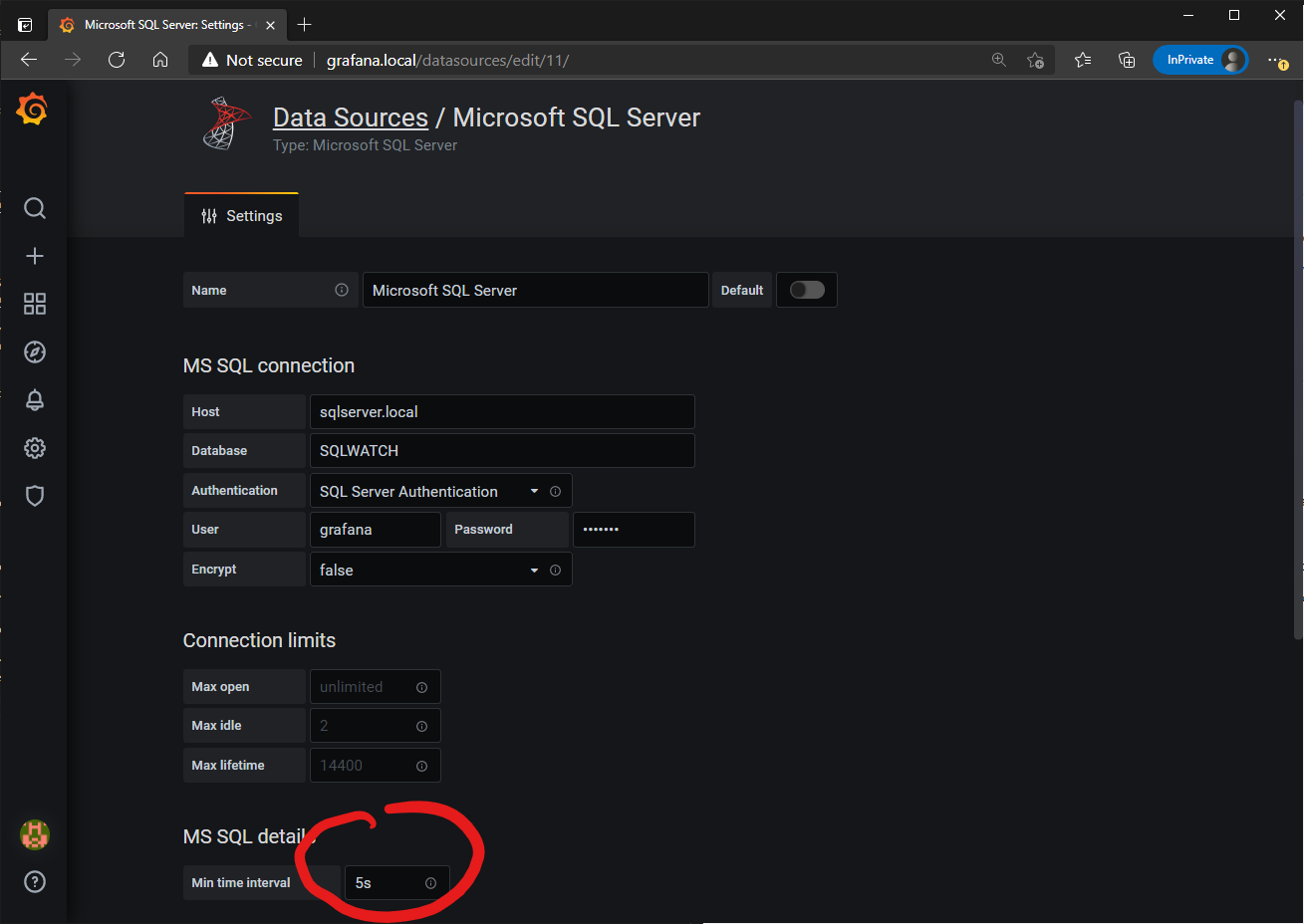Open browser settings and more menu

click(1277, 60)
